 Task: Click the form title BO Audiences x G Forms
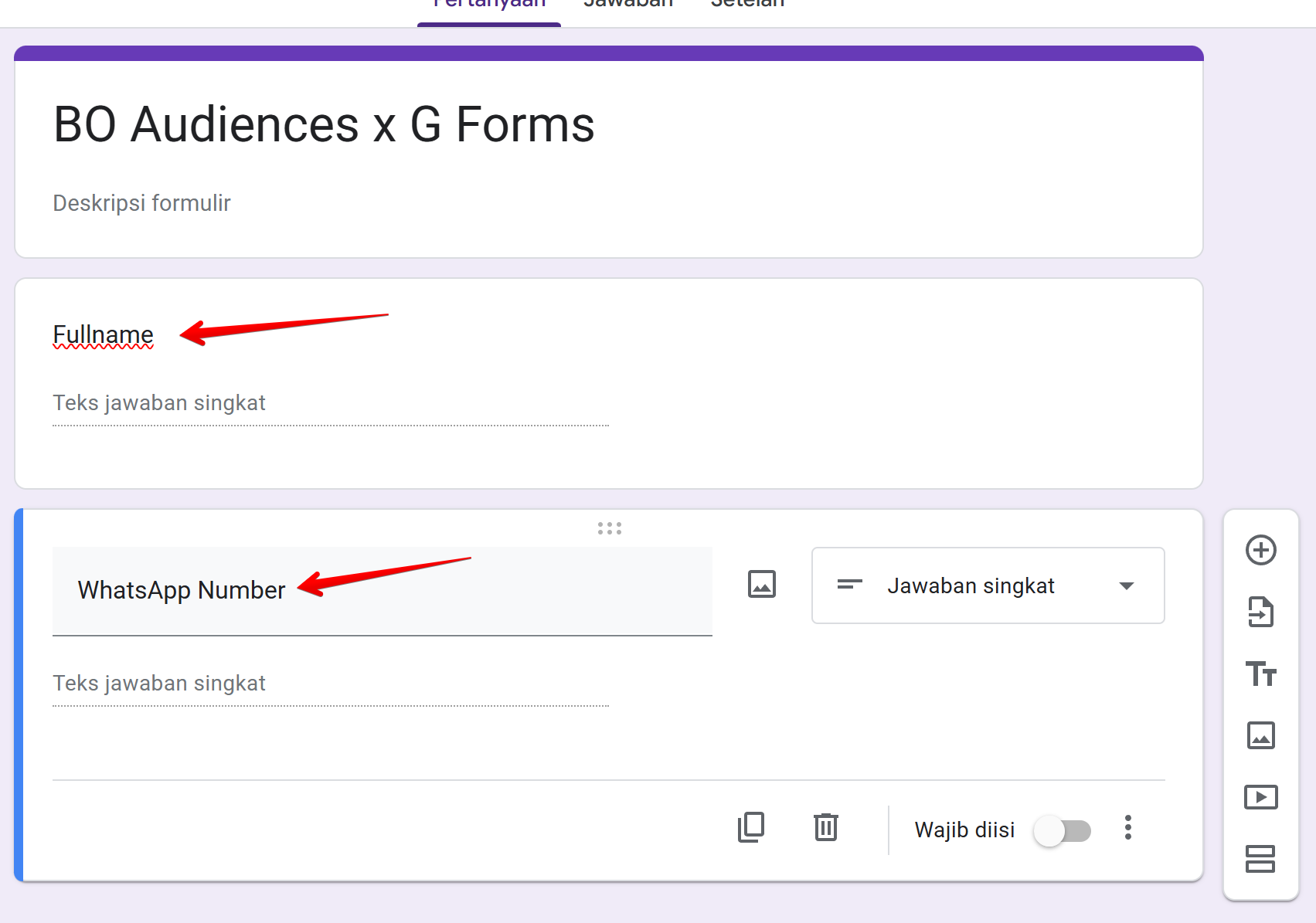click(324, 125)
